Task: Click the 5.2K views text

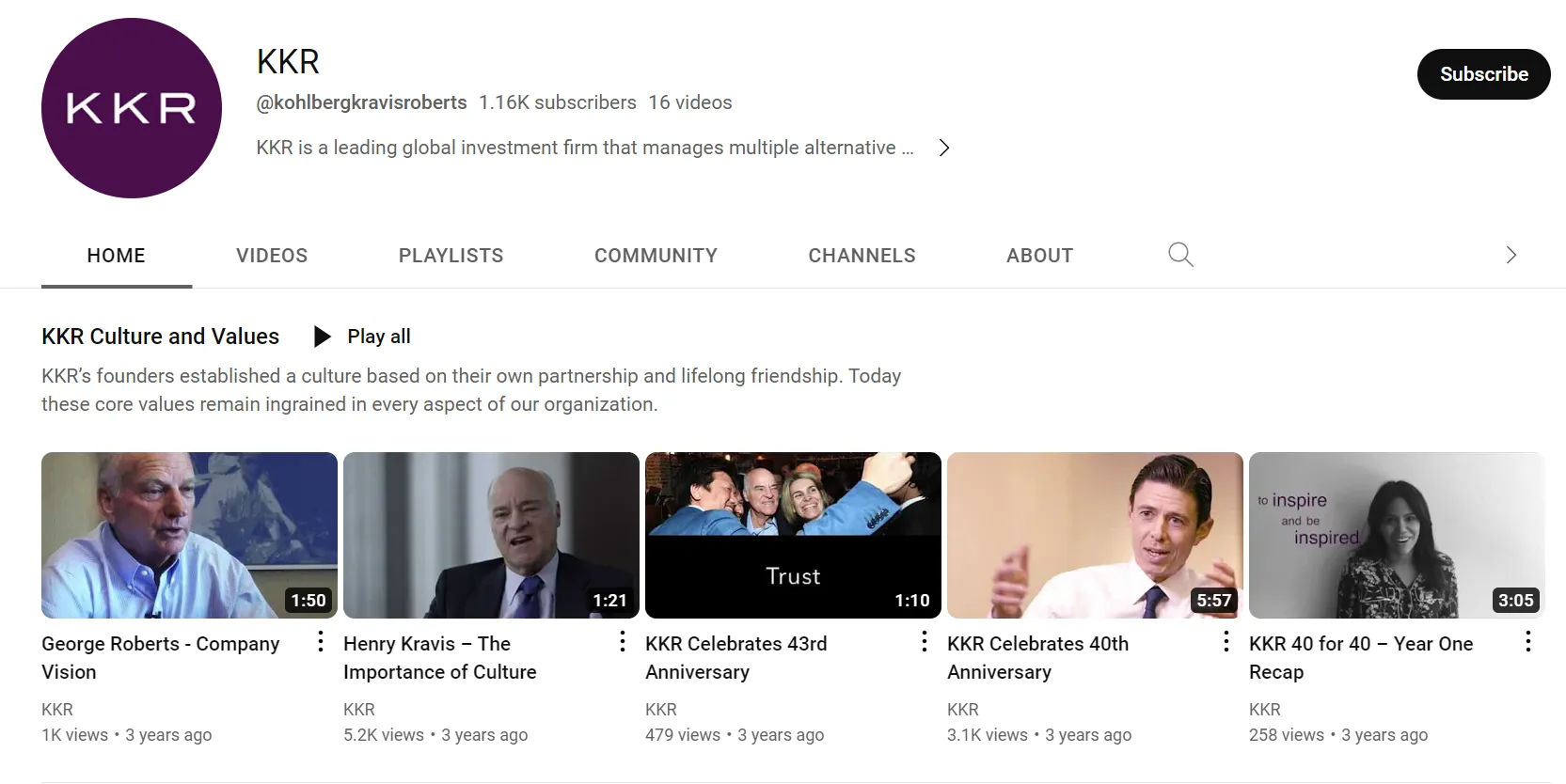Action: (384, 735)
